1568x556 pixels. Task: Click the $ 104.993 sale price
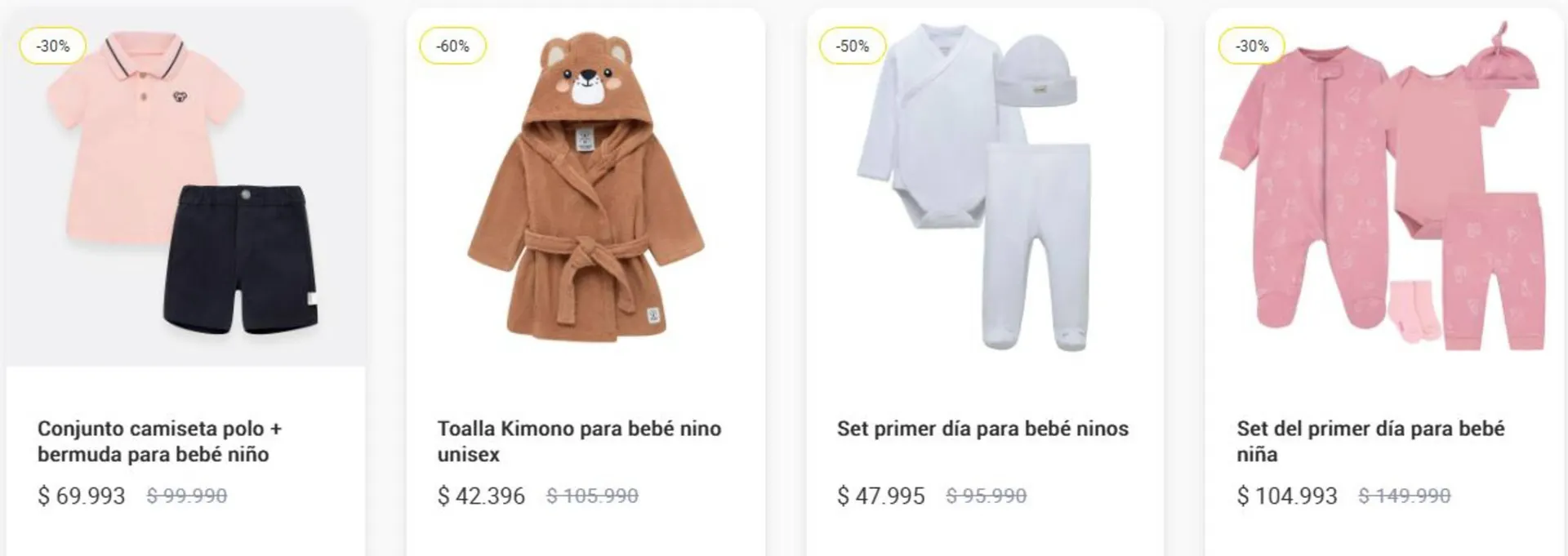point(1287,496)
